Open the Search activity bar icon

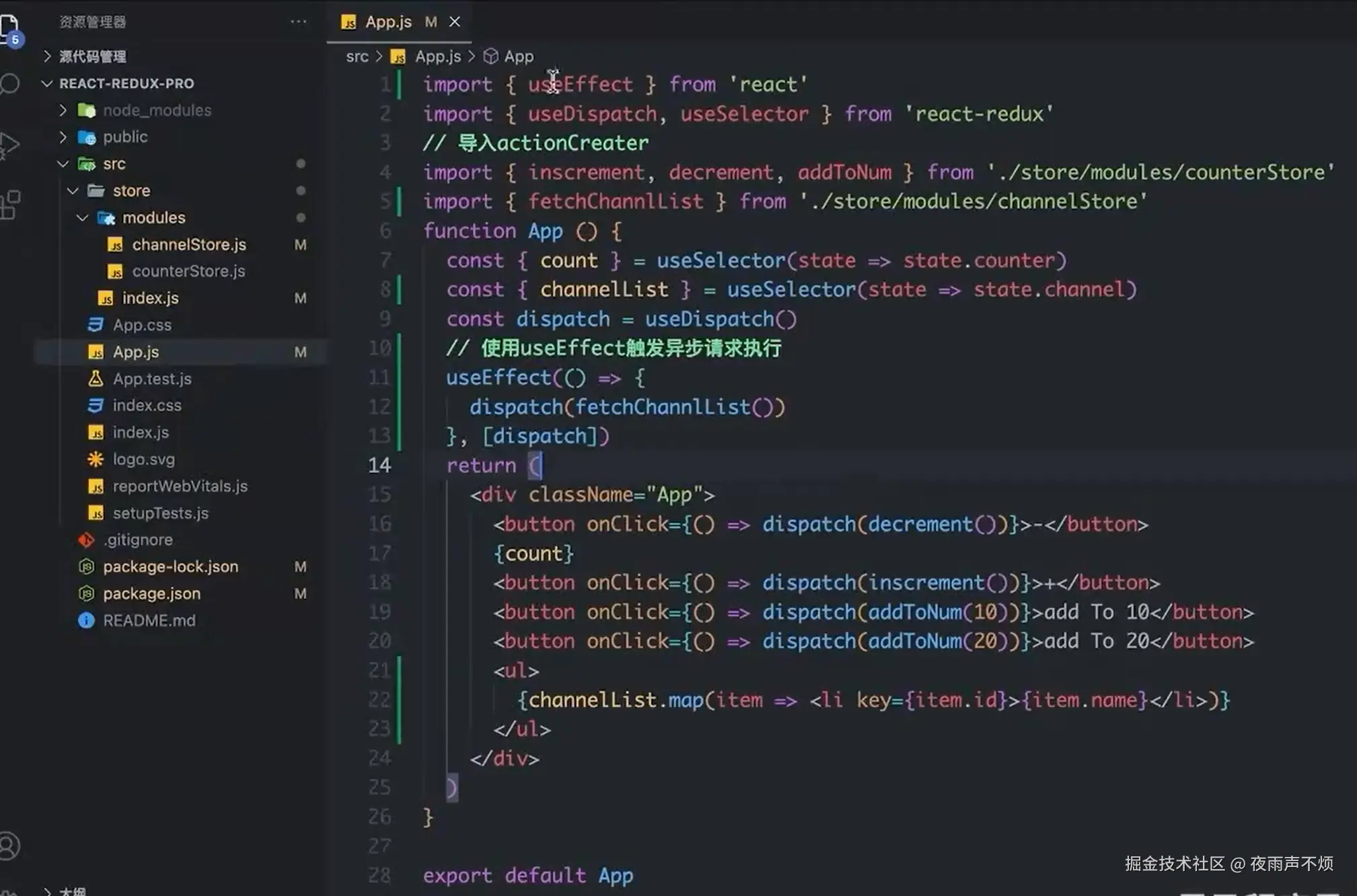pyautogui.click(x=9, y=84)
